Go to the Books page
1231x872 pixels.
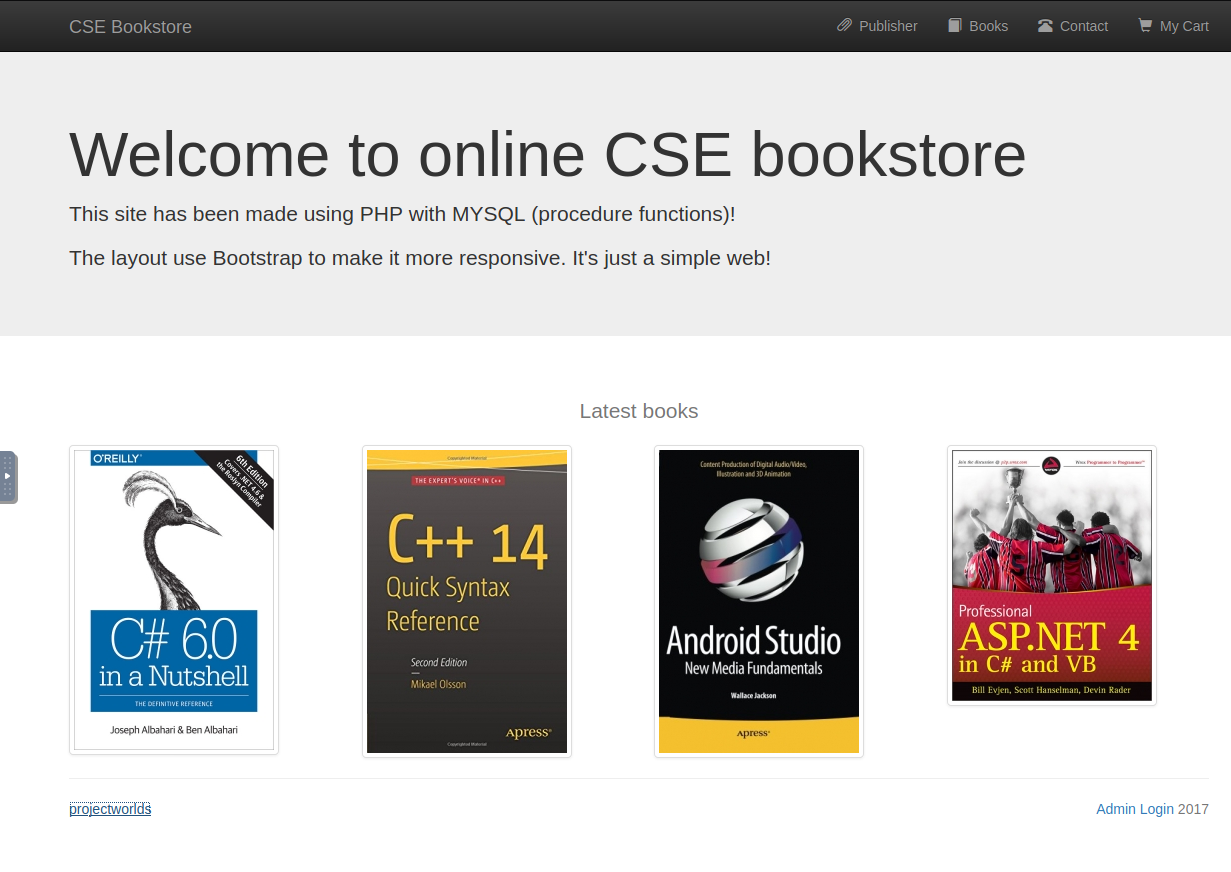(x=988, y=26)
